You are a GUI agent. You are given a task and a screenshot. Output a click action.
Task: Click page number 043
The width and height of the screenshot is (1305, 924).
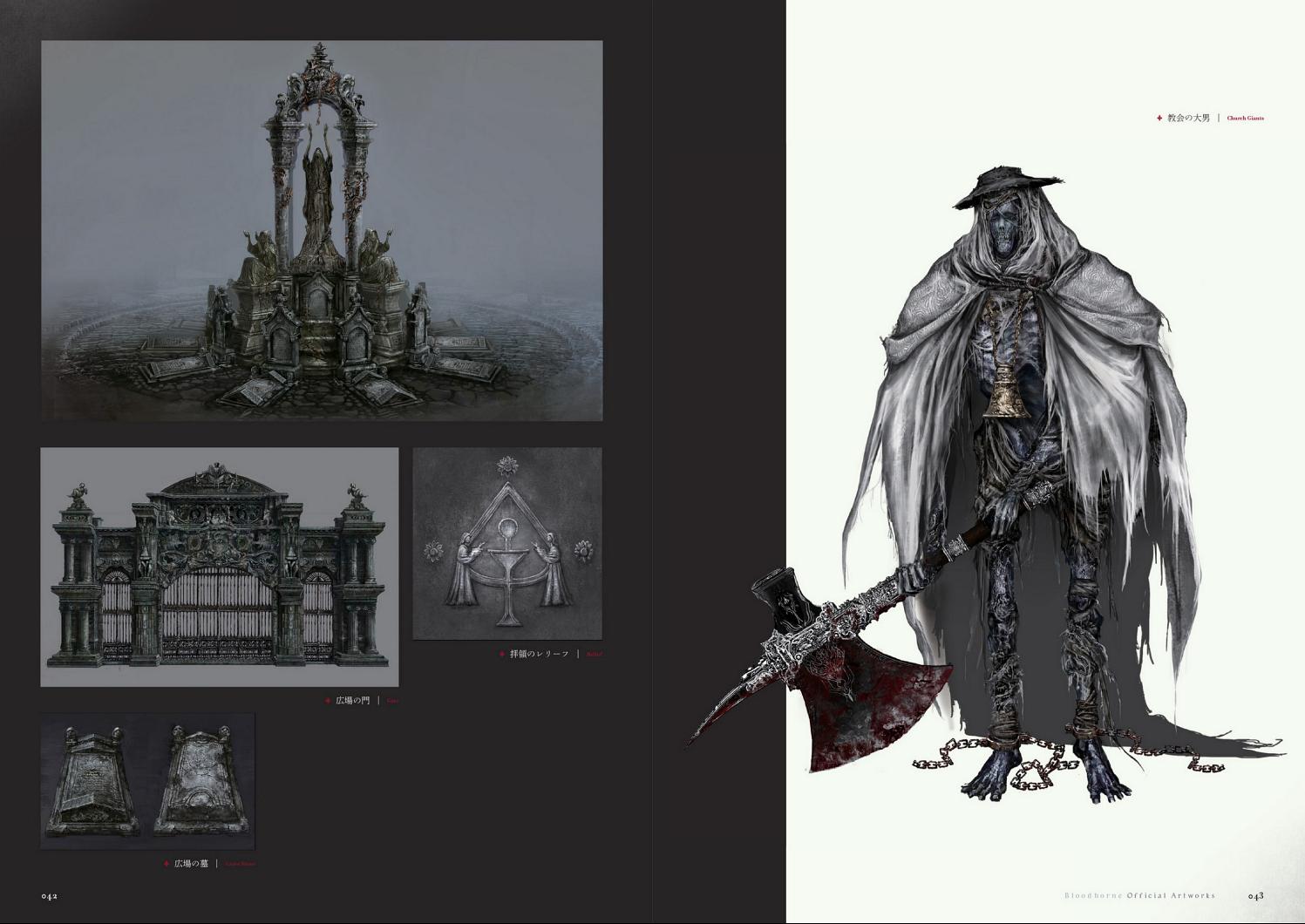[1255, 895]
